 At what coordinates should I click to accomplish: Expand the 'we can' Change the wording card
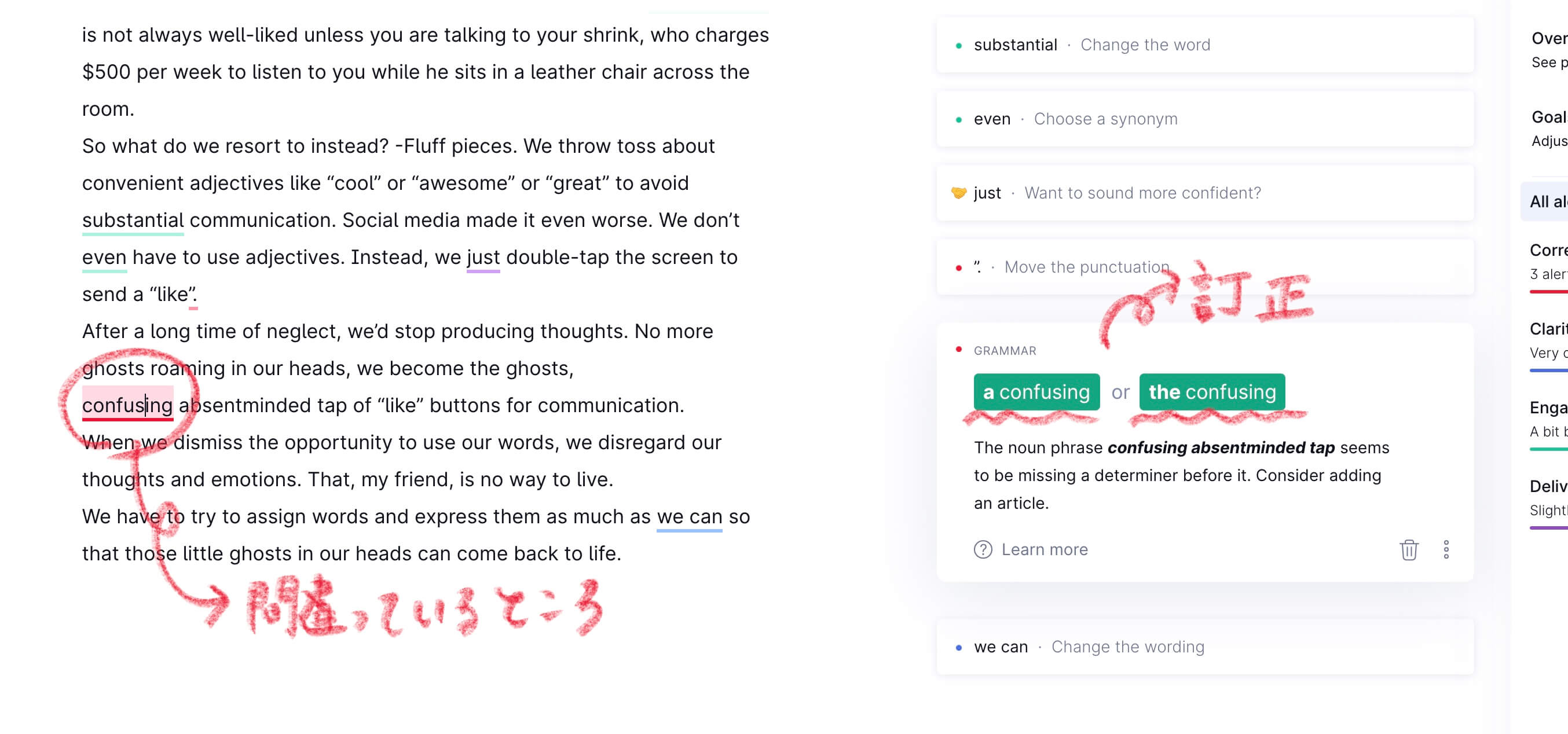coord(1204,647)
